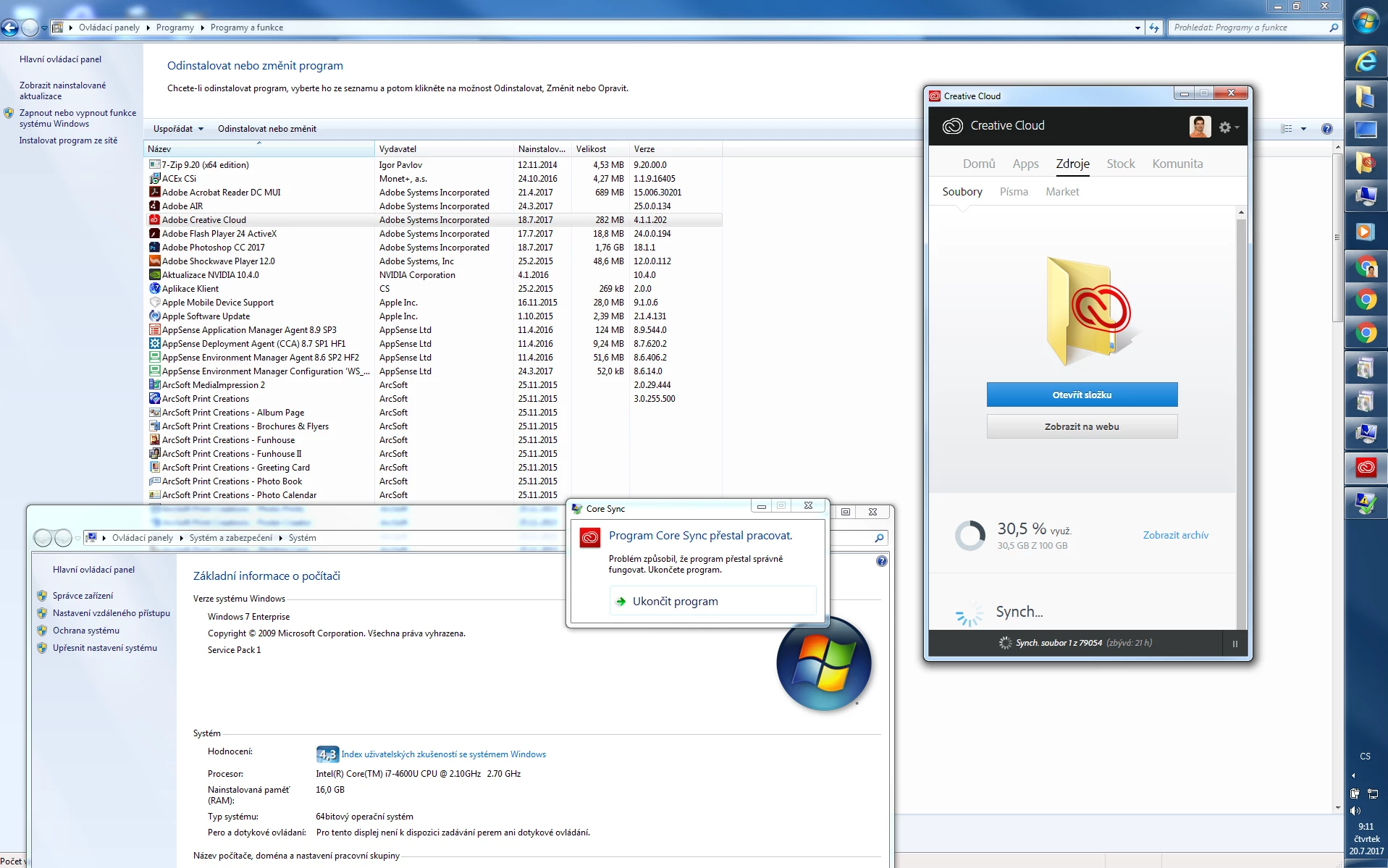Click the refresh button next to the address bar

[x=1154, y=28]
